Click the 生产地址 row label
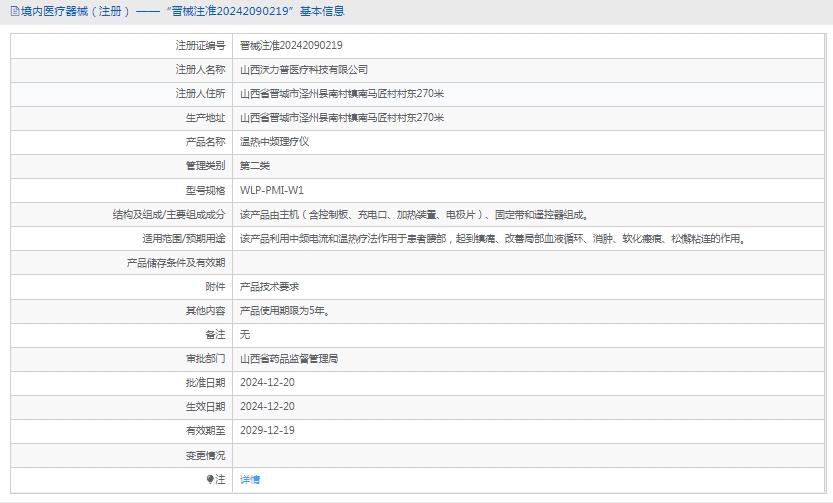Image resolution: width=833 pixels, height=503 pixels. pyautogui.click(x=206, y=117)
